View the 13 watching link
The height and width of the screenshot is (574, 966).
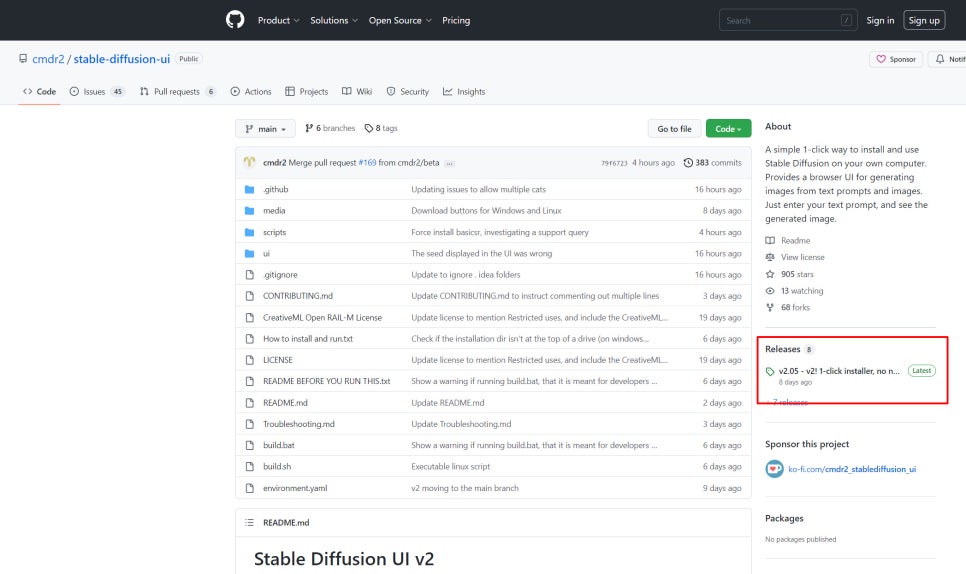(x=802, y=291)
